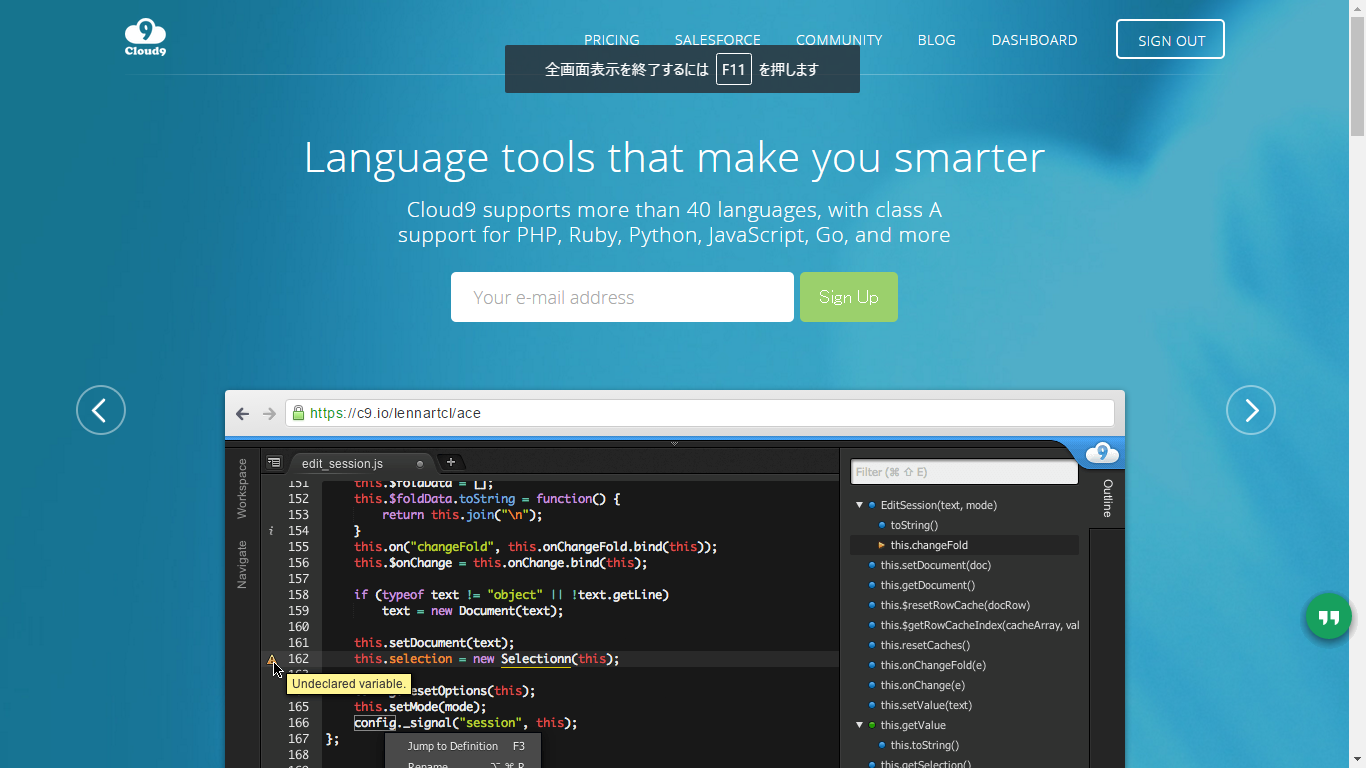Close the edit_session.js tab dot

(420, 464)
